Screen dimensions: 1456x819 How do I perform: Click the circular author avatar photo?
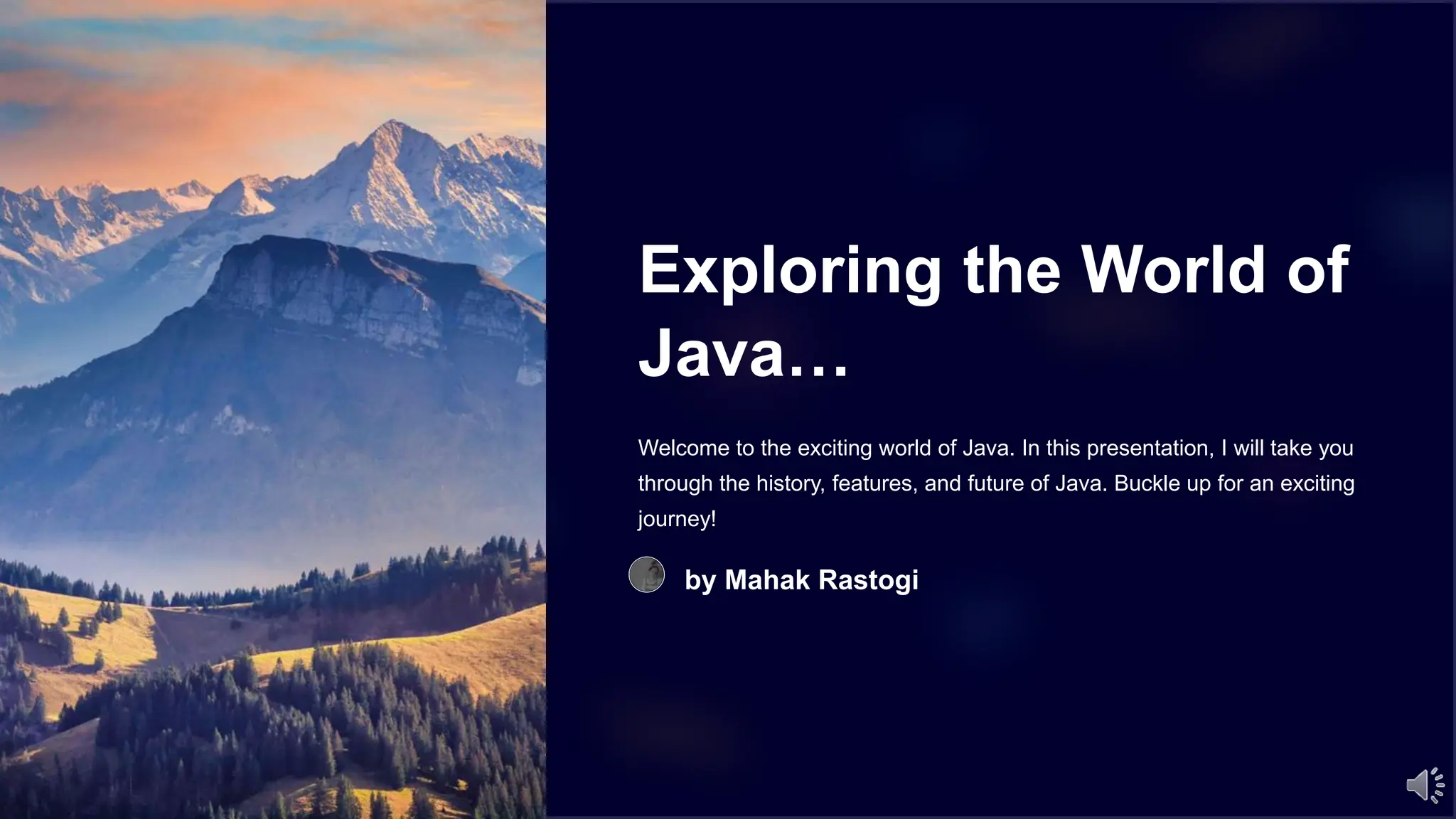646,574
